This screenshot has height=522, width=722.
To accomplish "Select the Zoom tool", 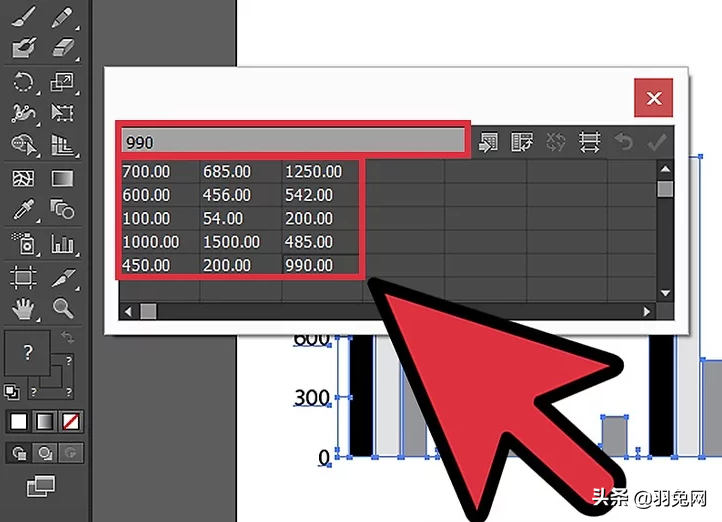I will click(63, 308).
